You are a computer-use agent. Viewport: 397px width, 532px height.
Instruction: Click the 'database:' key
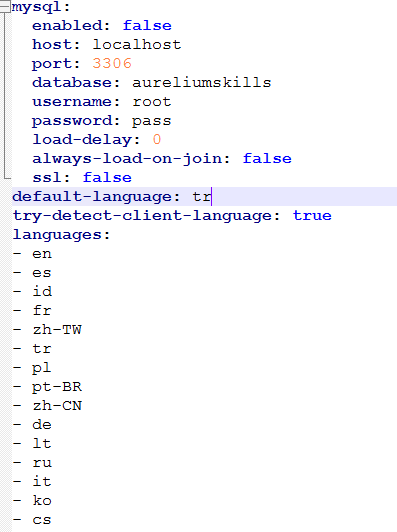tap(76, 83)
